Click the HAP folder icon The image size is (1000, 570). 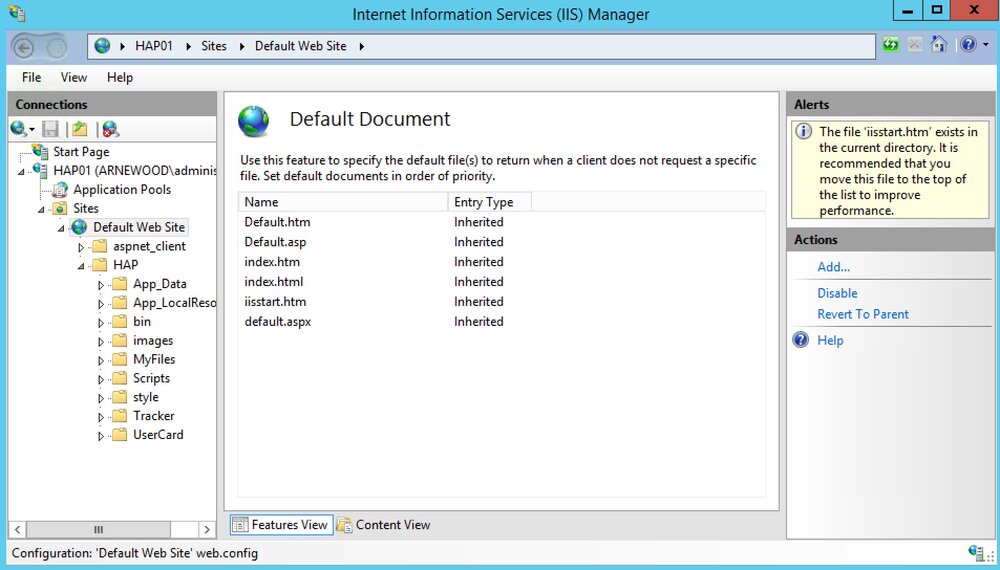99,265
